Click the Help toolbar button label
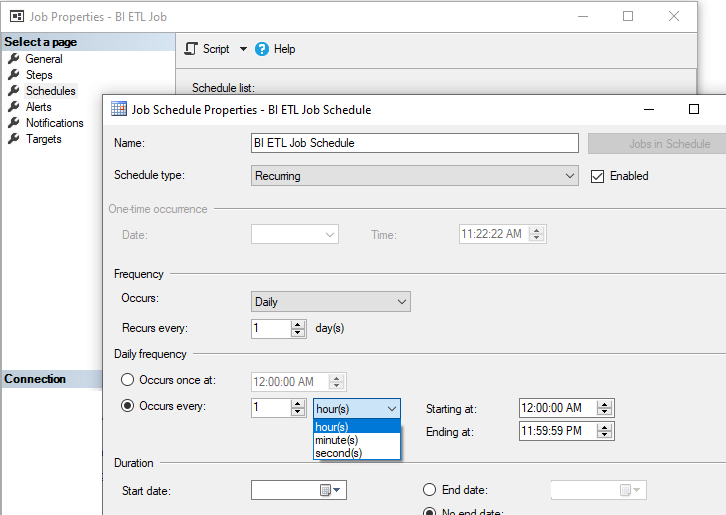726x515 pixels. 284,49
